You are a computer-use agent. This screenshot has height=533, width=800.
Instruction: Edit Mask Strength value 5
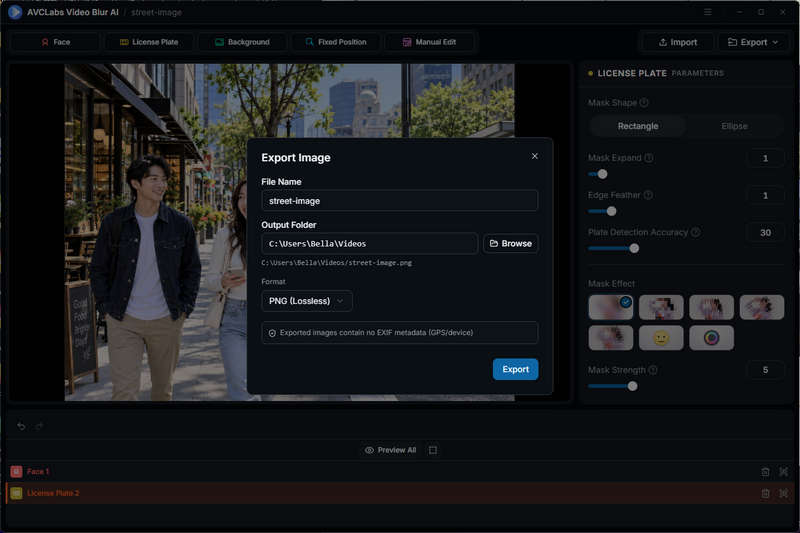[x=765, y=370]
